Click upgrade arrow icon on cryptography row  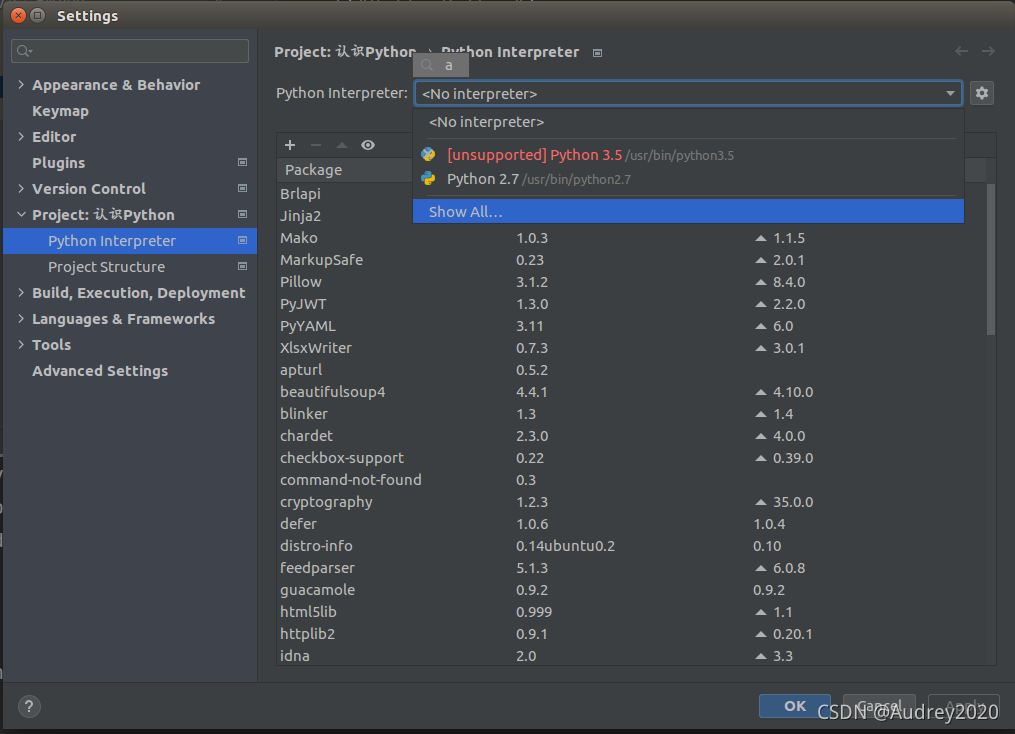pyautogui.click(x=761, y=502)
